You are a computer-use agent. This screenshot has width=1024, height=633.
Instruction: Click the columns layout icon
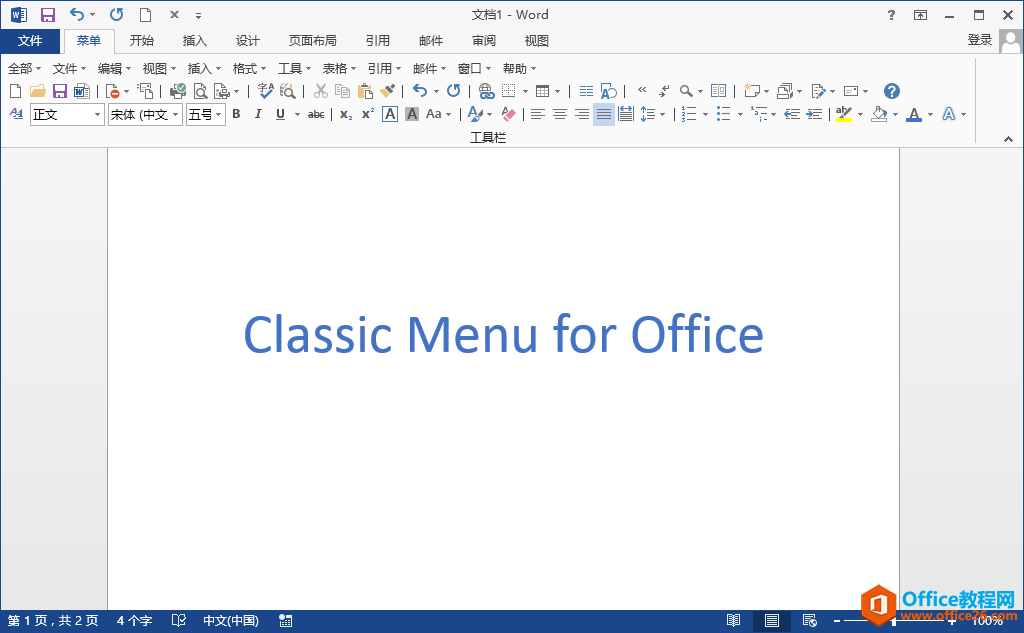586,91
